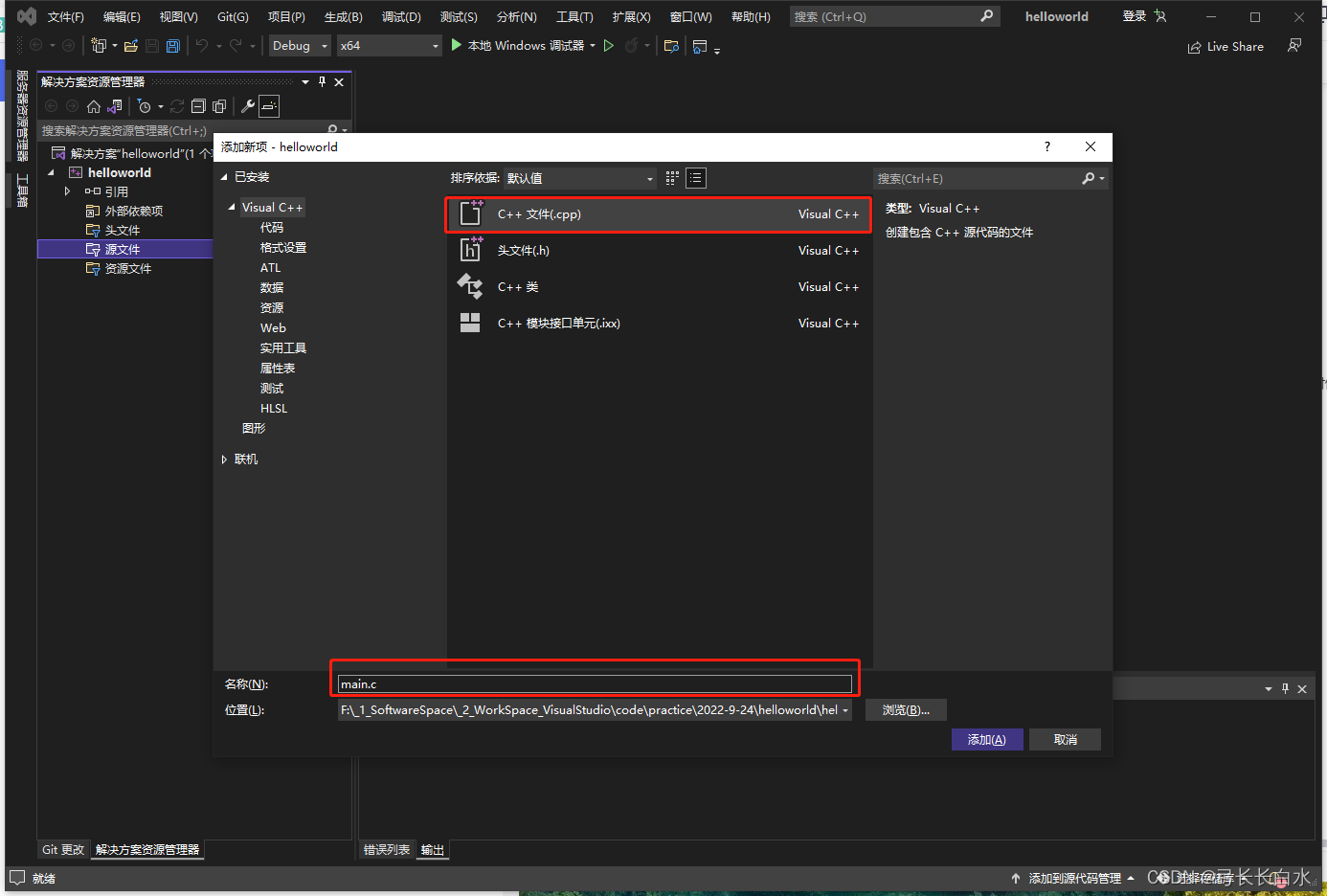This screenshot has height=896, width=1327.
Task: Open the Git(G) menu
Action: (x=233, y=17)
